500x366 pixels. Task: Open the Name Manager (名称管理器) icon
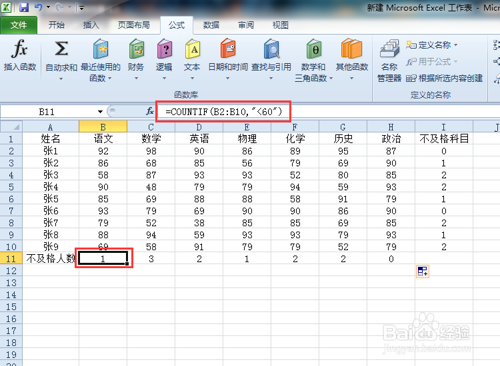389,49
